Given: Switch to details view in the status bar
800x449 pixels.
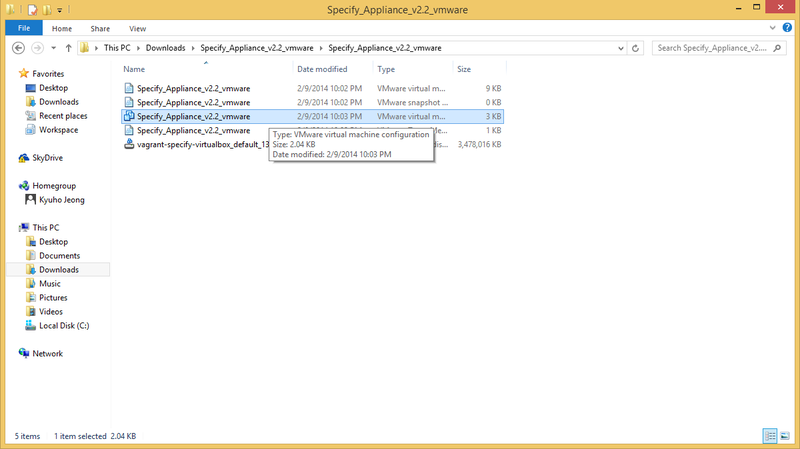Looking at the screenshot, I should (770, 436).
